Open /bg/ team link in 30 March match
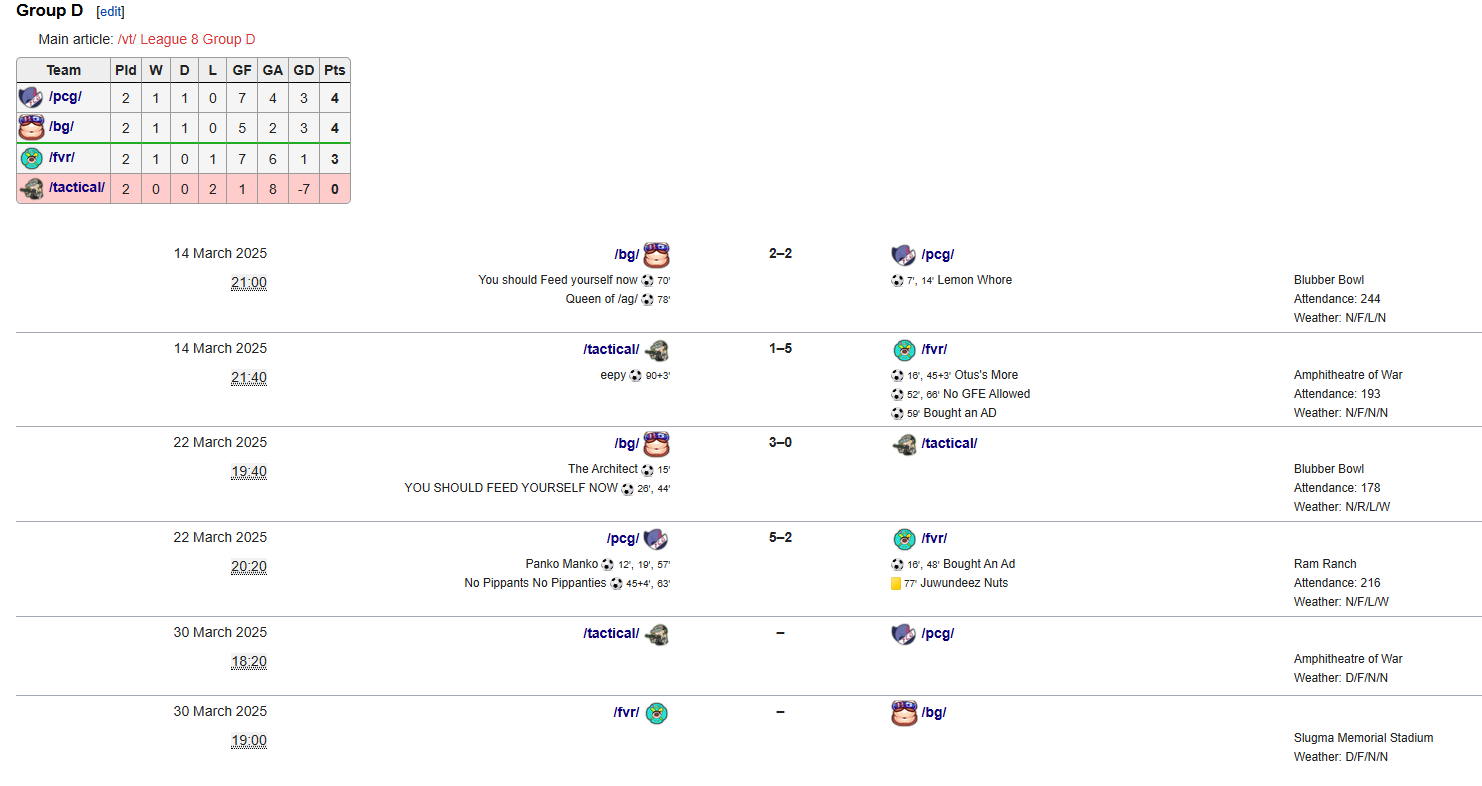 point(934,713)
